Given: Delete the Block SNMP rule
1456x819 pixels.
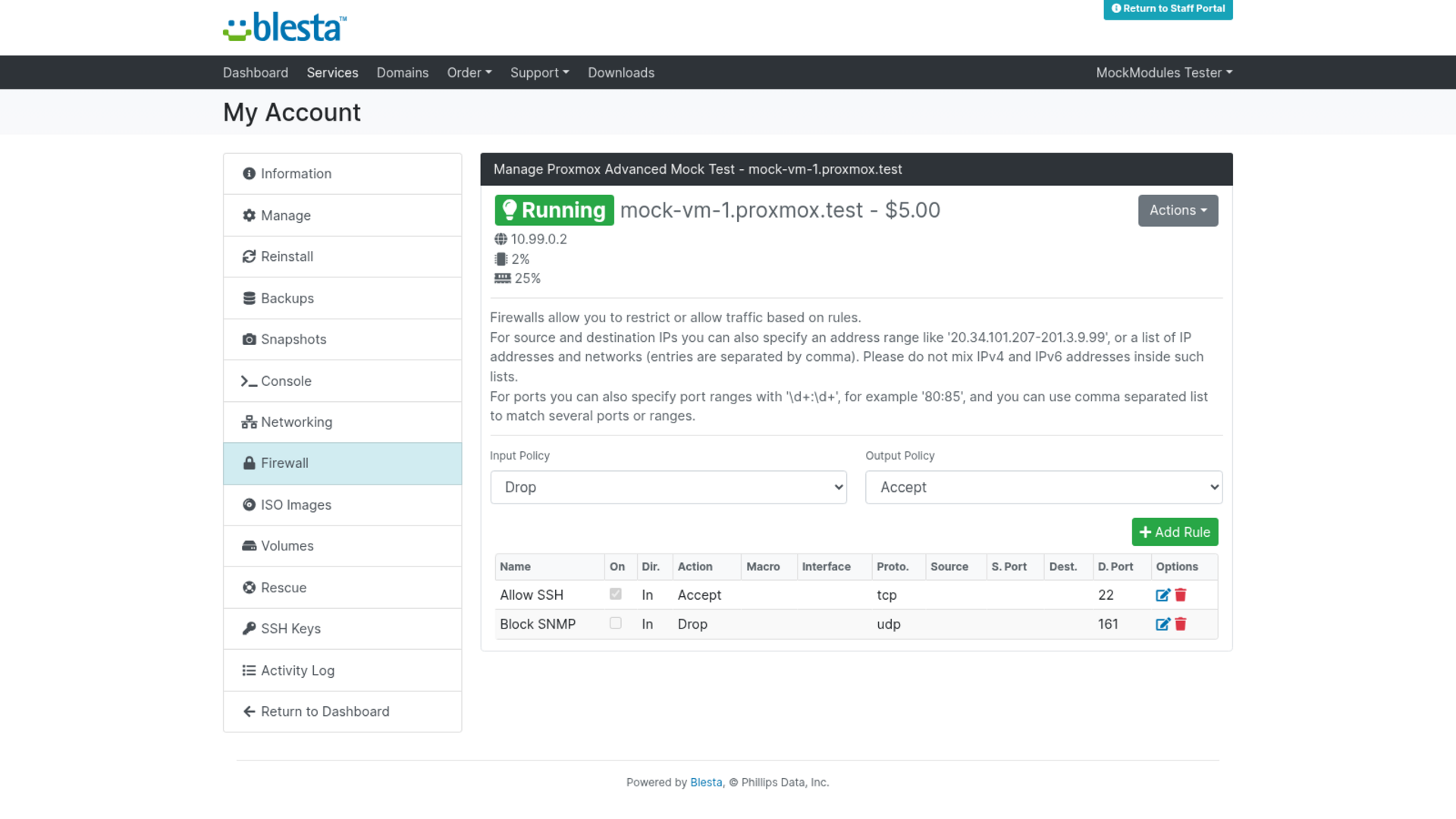Looking at the screenshot, I should 1180,624.
